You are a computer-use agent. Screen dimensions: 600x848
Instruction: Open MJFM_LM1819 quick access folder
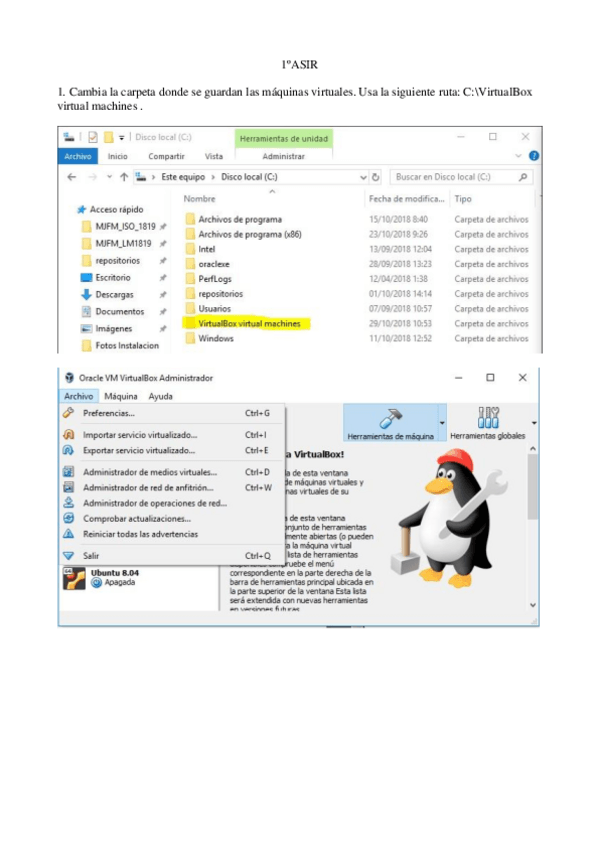(x=124, y=244)
